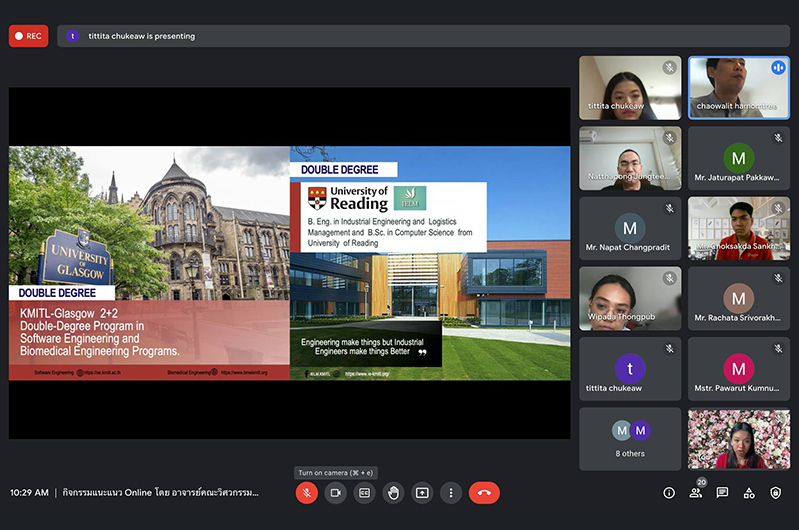Click the speaking indicator on chaowalit's tile

click(778, 67)
